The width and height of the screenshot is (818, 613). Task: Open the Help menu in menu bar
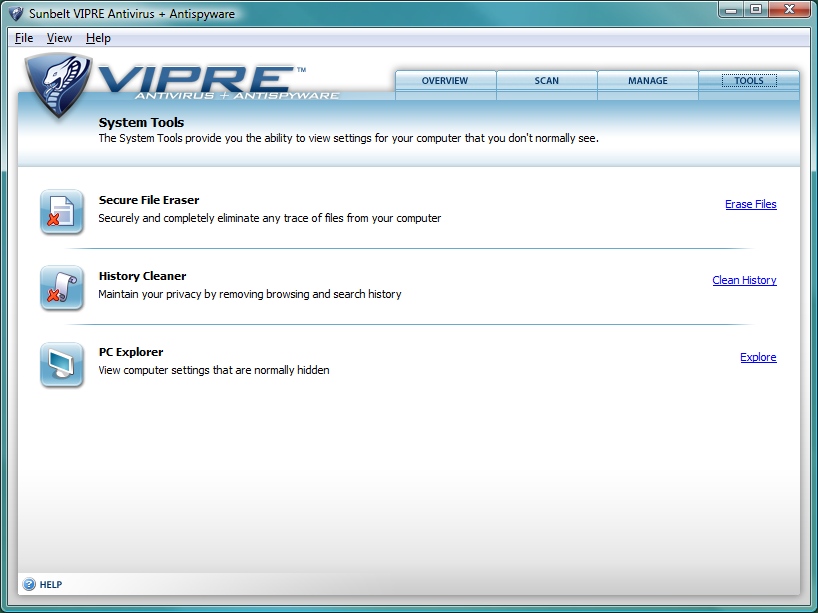point(98,38)
